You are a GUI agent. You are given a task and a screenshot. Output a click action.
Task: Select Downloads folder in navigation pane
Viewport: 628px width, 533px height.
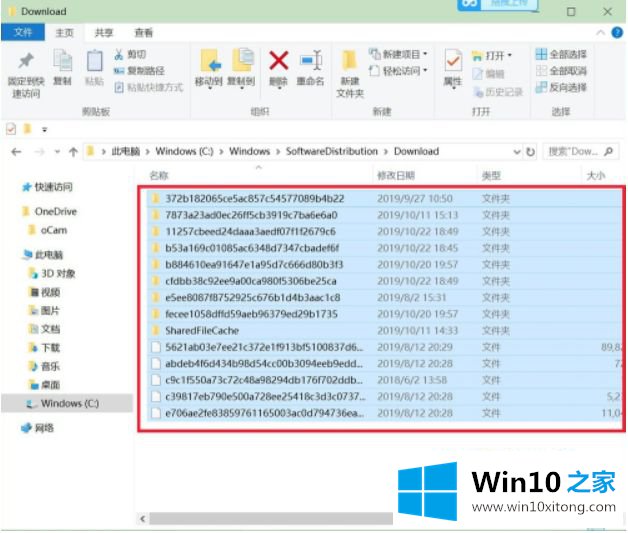point(44,348)
